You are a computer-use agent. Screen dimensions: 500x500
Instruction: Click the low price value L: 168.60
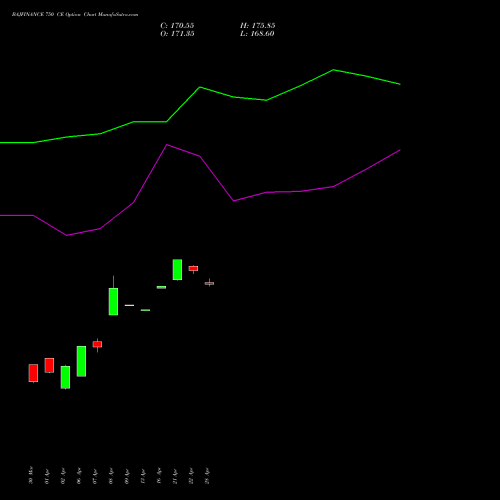(257, 34)
